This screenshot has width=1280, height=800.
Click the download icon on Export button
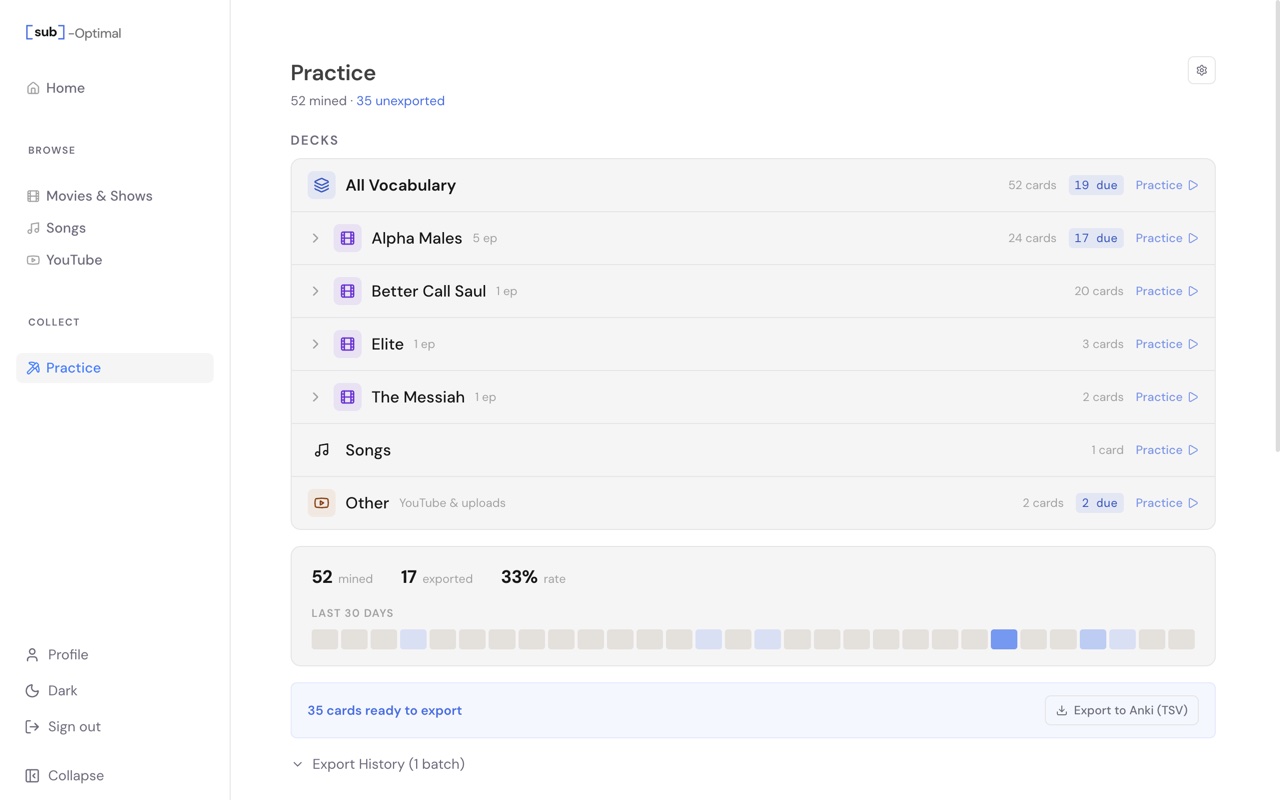[1061, 710]
